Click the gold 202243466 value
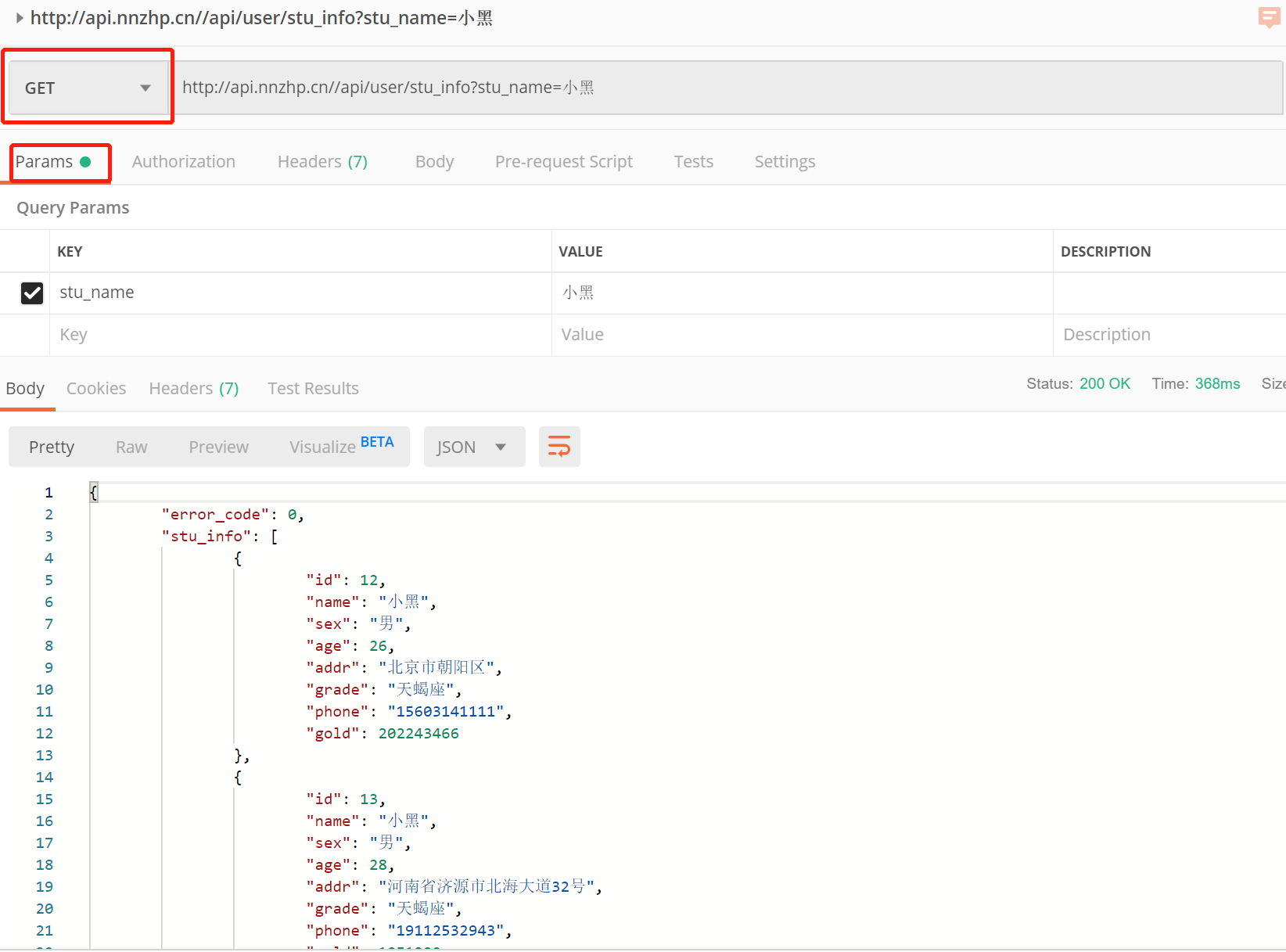Image resolution: width=1286 pixels, height=952 pixels. [x=418, y=734]
